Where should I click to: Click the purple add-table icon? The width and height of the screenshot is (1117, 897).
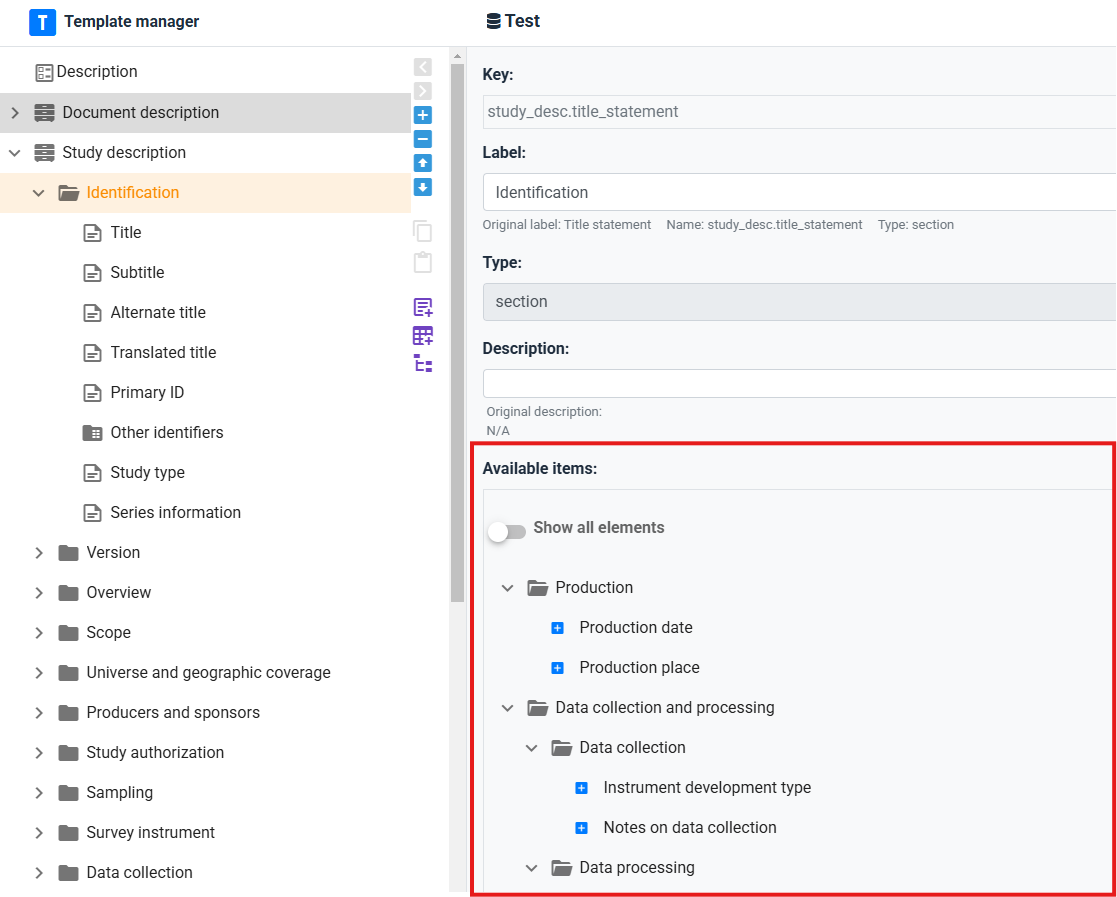(x=423, y=336)
